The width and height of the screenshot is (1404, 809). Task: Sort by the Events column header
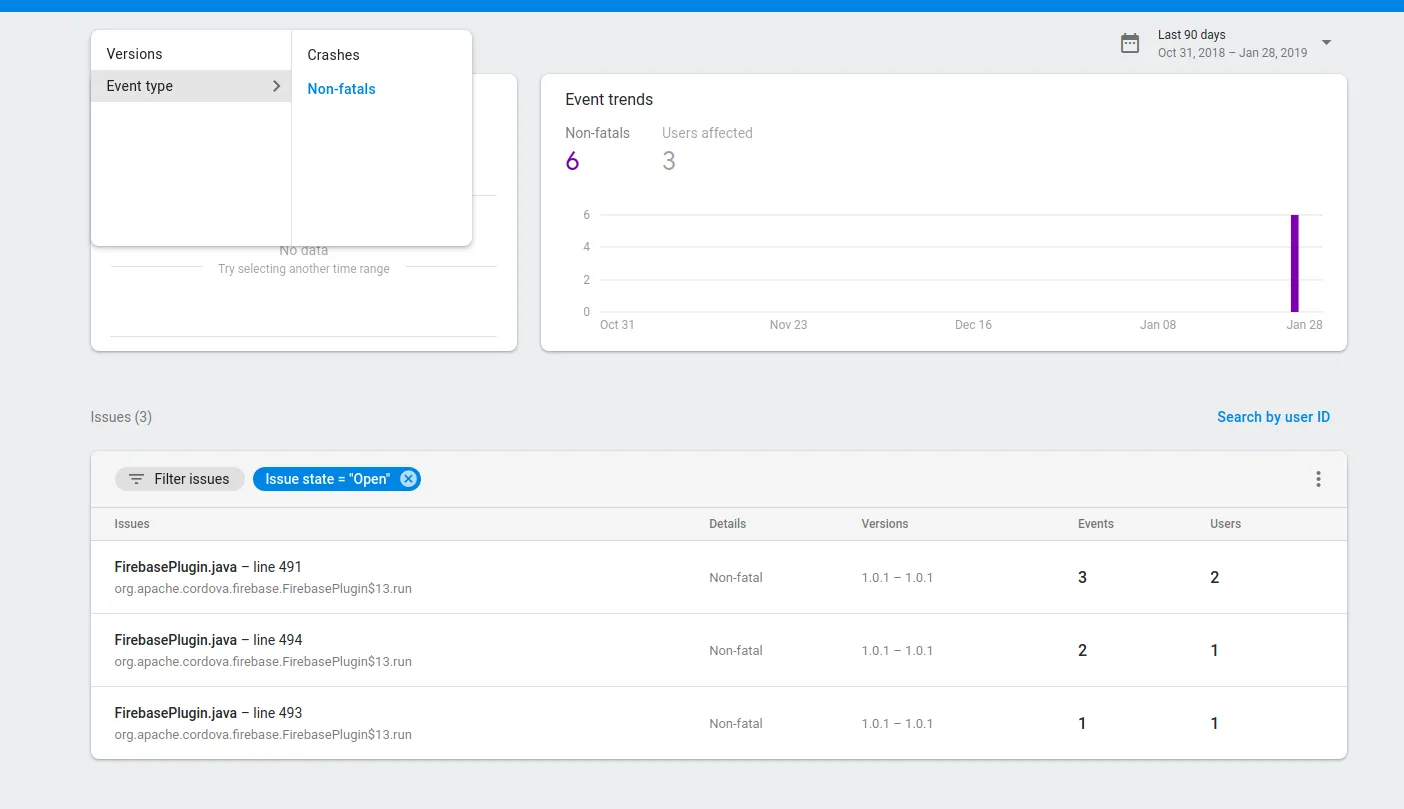1095,524
